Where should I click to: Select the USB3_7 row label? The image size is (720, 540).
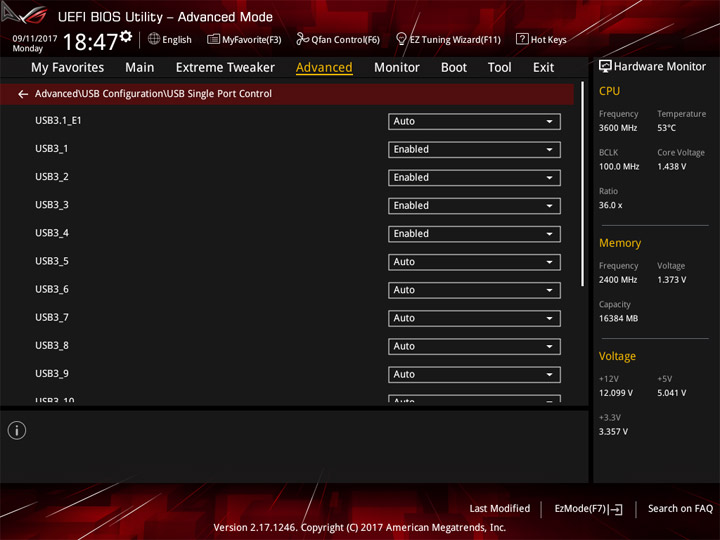coord(52,317)
